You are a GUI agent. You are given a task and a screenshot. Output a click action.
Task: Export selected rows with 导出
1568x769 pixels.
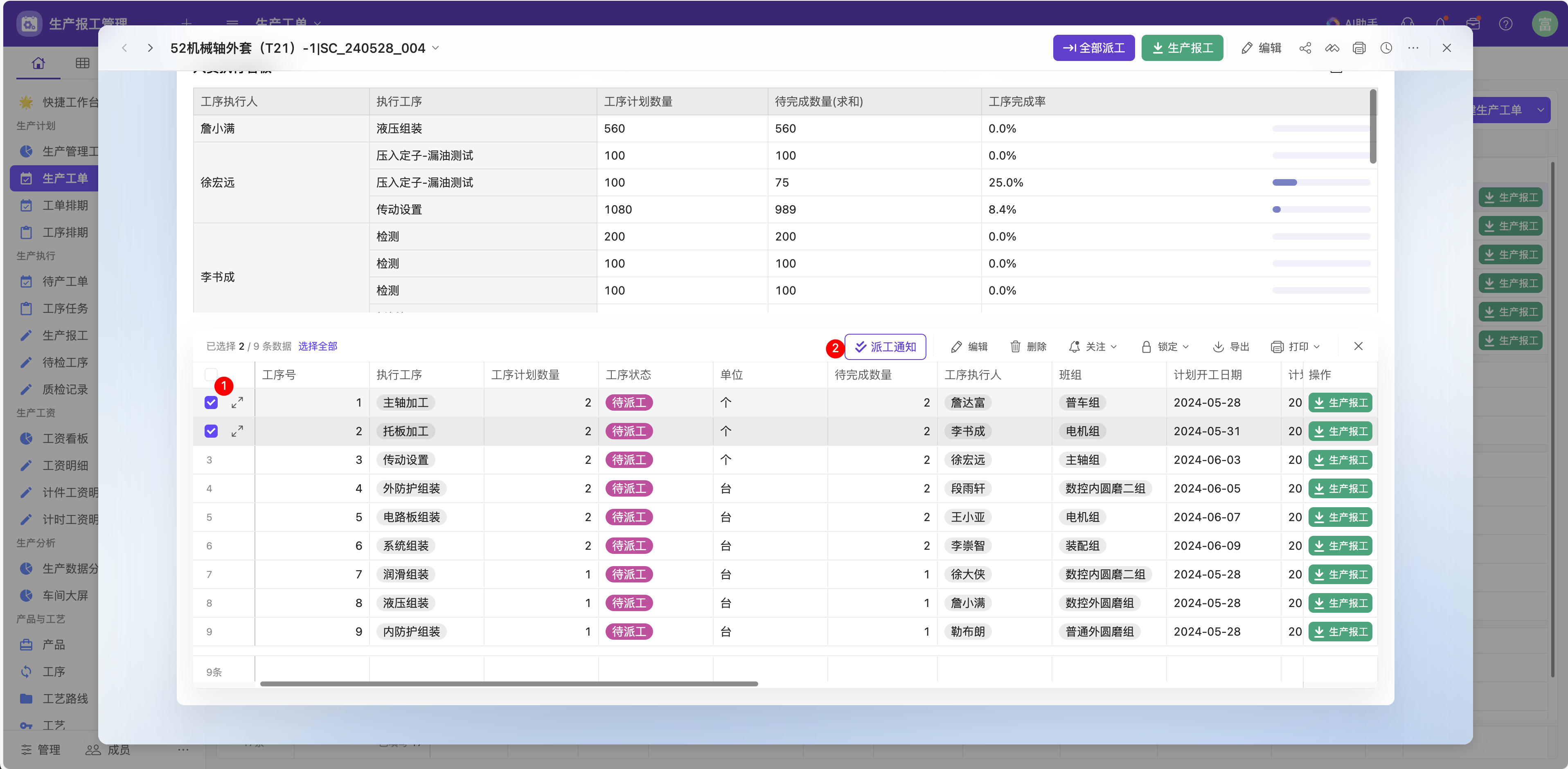tap(1231, 347)
